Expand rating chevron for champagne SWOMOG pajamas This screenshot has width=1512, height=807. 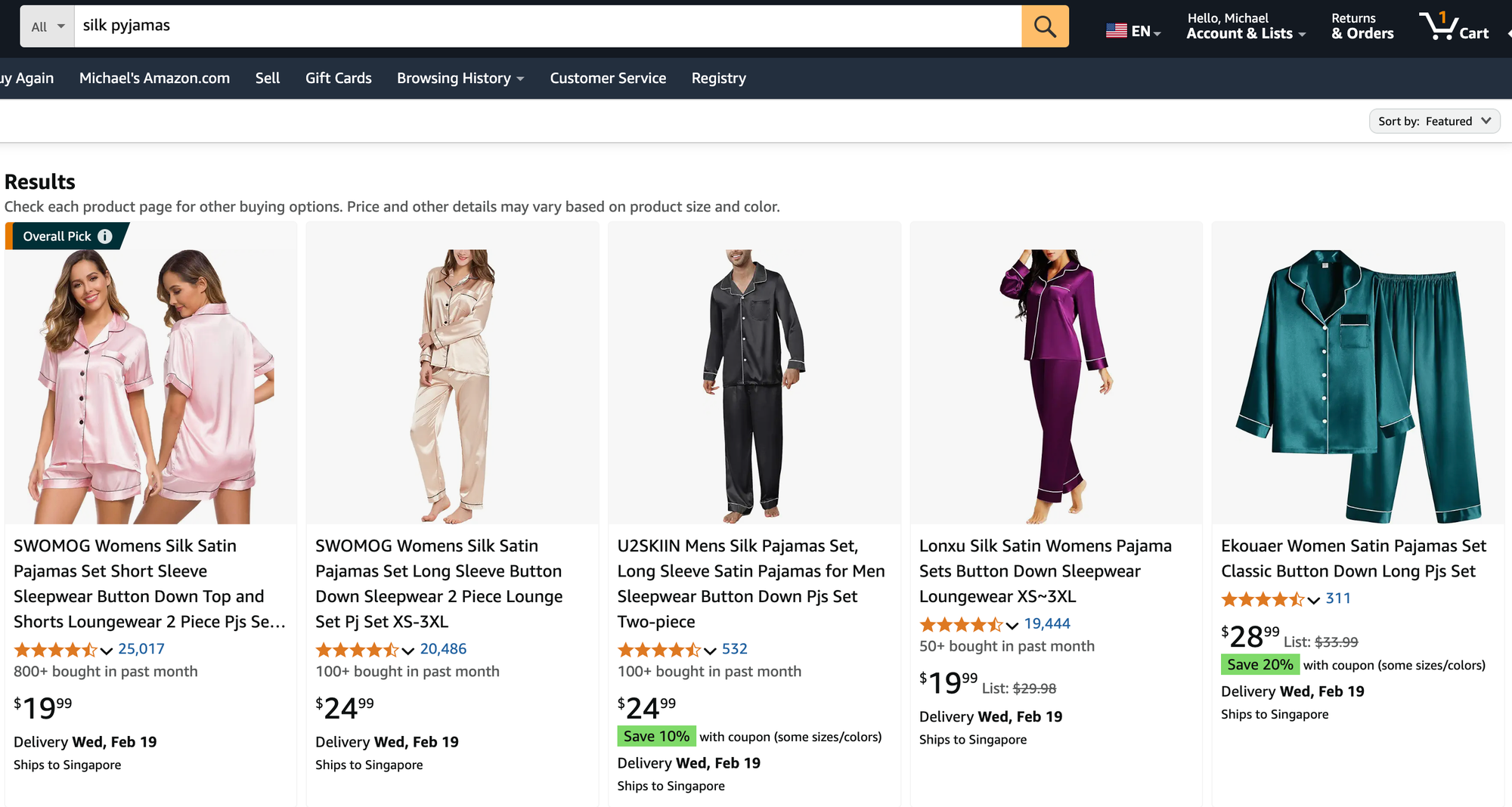click(408, 650)
